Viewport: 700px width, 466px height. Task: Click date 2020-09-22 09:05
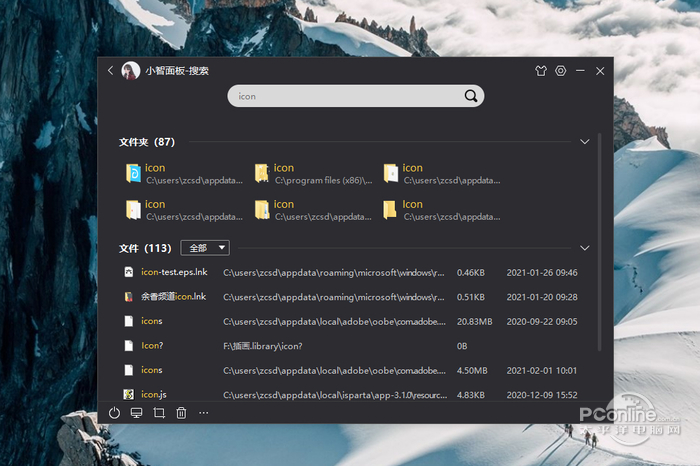pos(542,321)
